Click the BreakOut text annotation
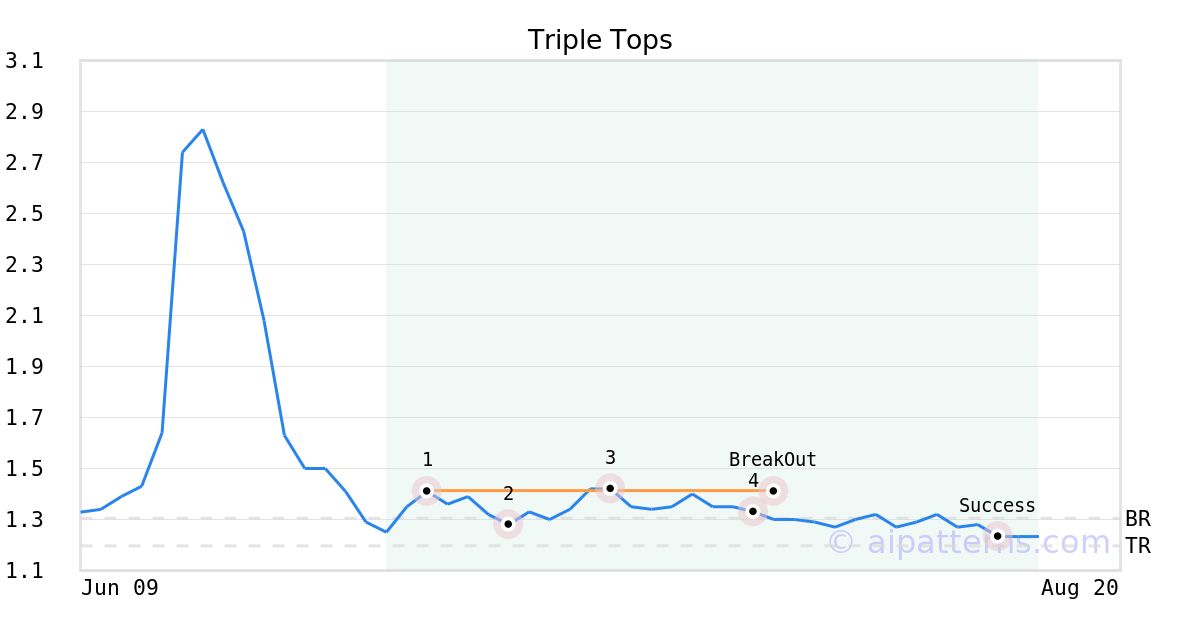The width and height of the screenshot is (1200, 630). point(773,460)
